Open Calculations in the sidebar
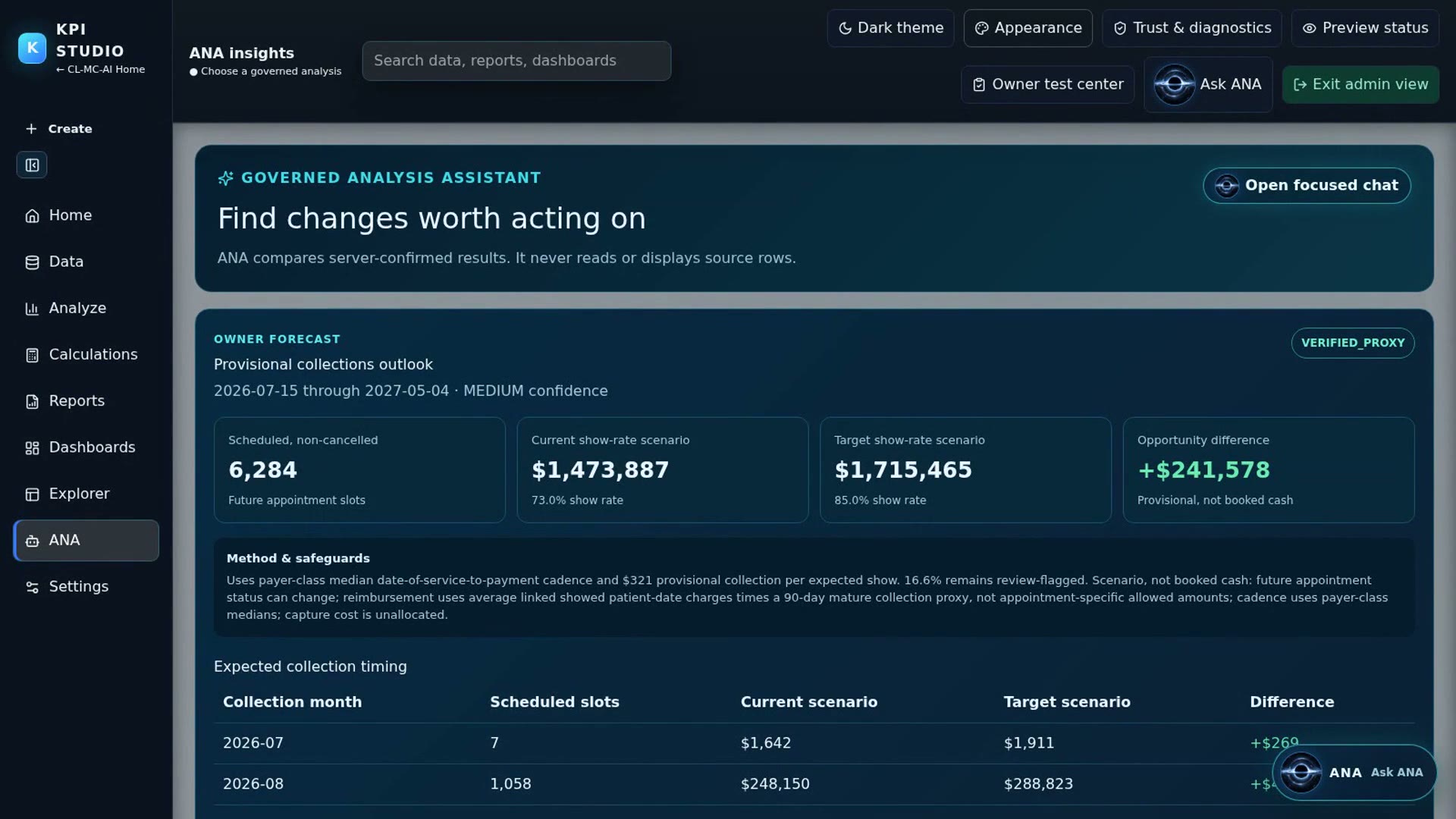1456x819 pixels. click(x=86, y=354)
